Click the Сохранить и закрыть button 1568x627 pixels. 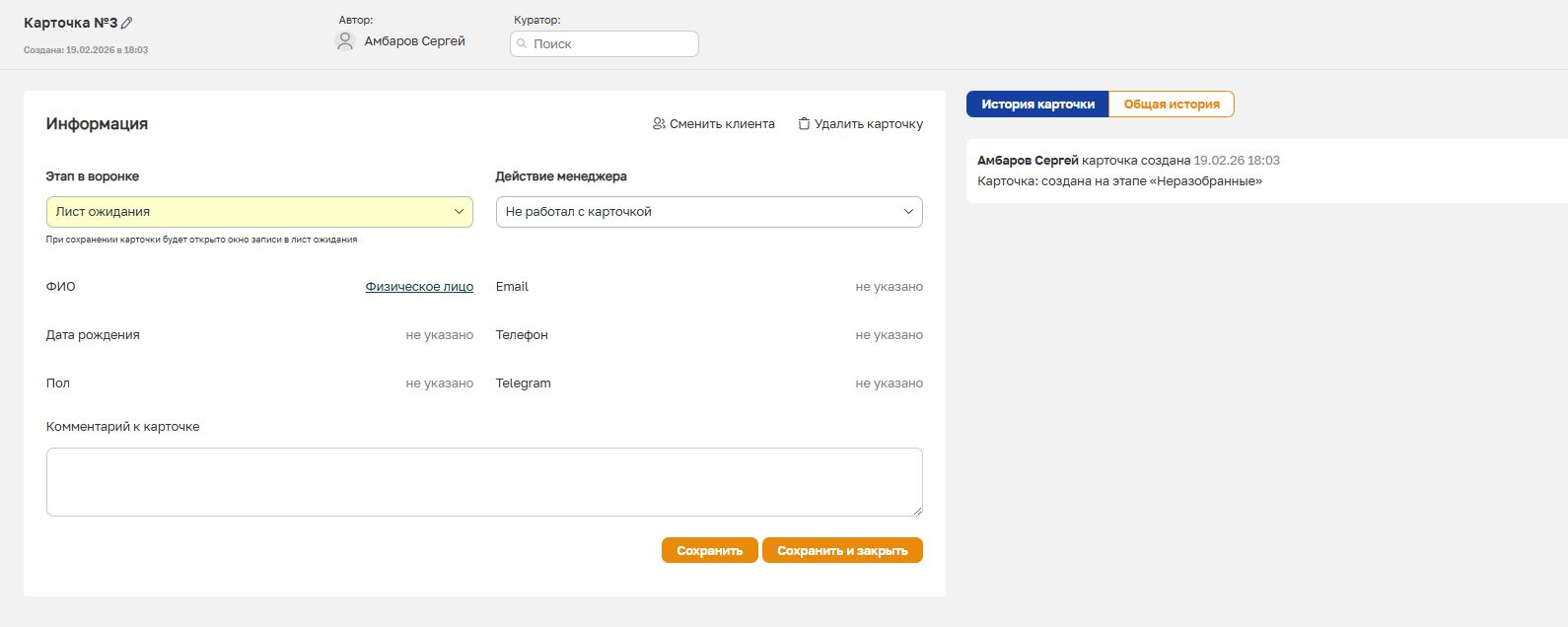coord(842,551)
